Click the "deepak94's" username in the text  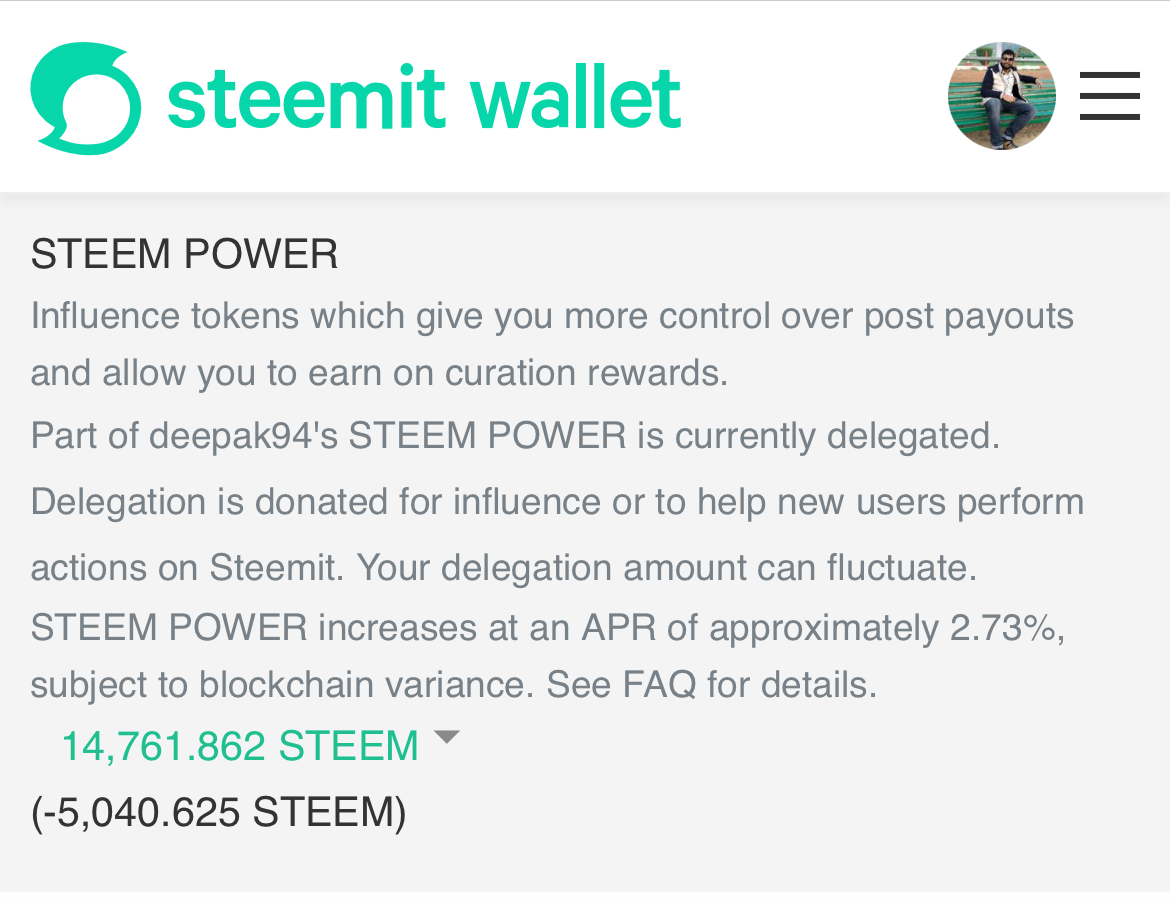click(x=244, y=436)
